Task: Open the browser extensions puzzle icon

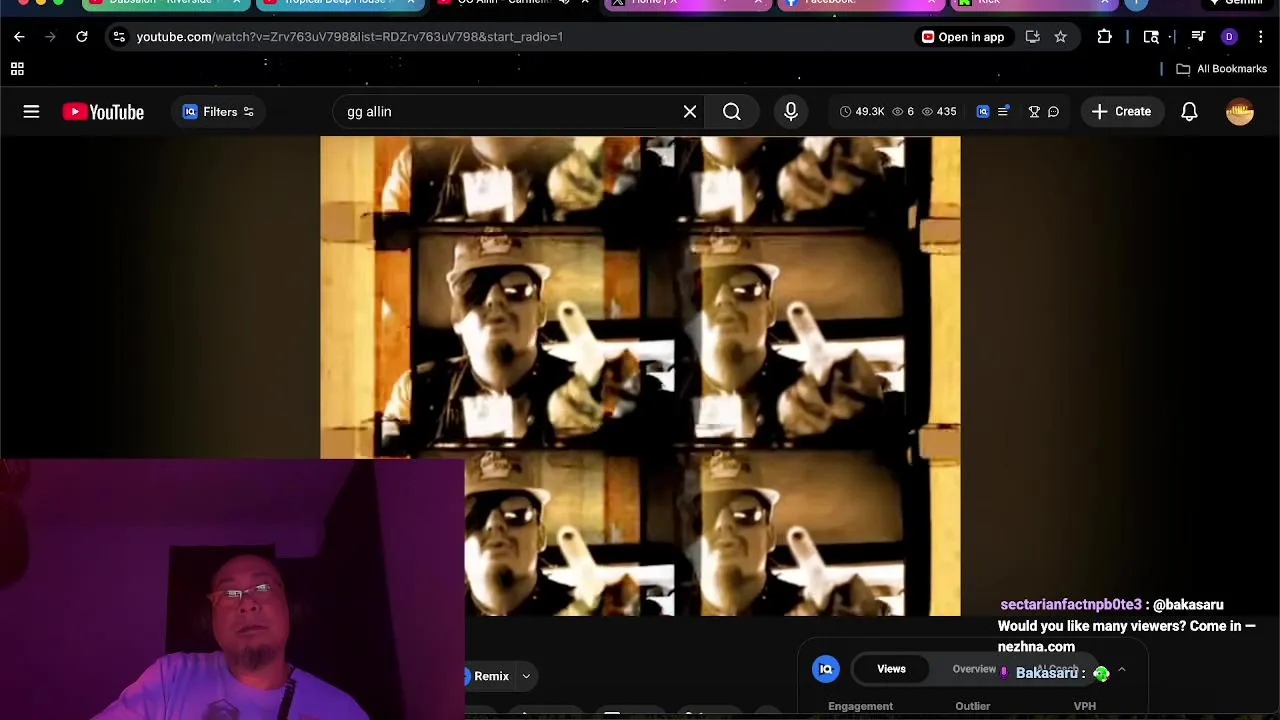Action: [x=1104, y=37]
